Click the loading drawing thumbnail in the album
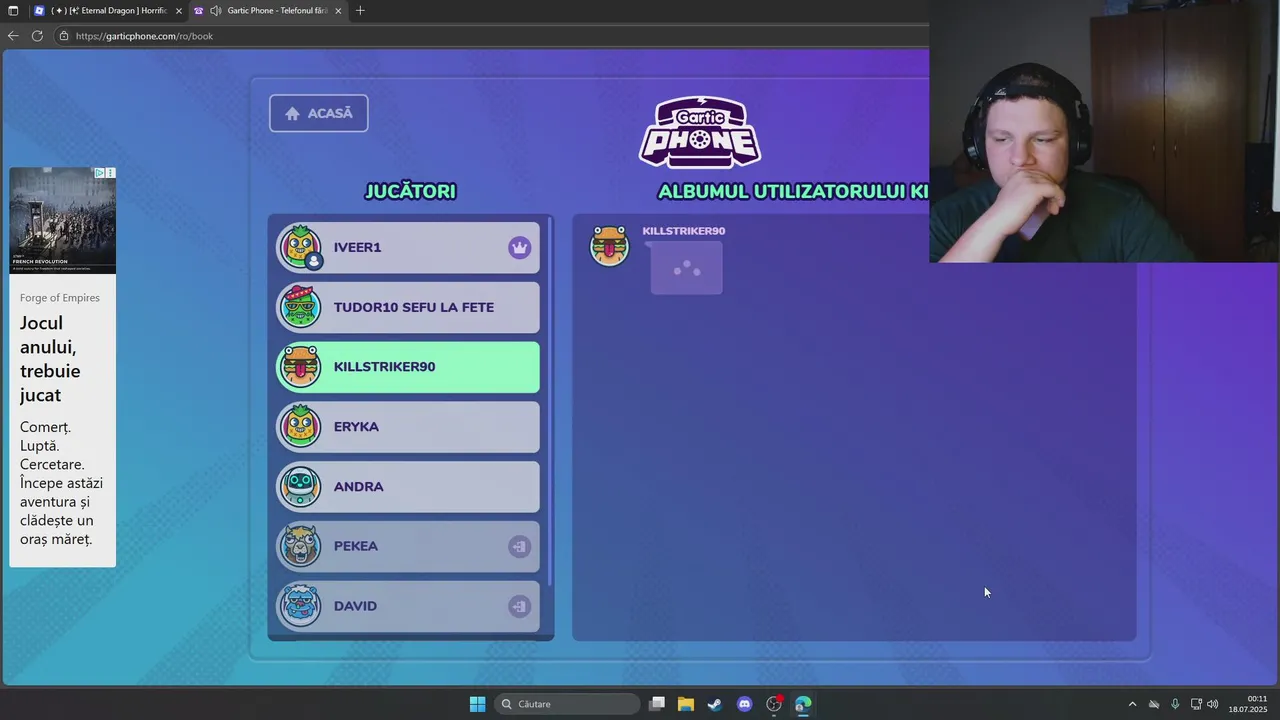The height and width of the screenshot is (720, 1280). tap(686, 269)
